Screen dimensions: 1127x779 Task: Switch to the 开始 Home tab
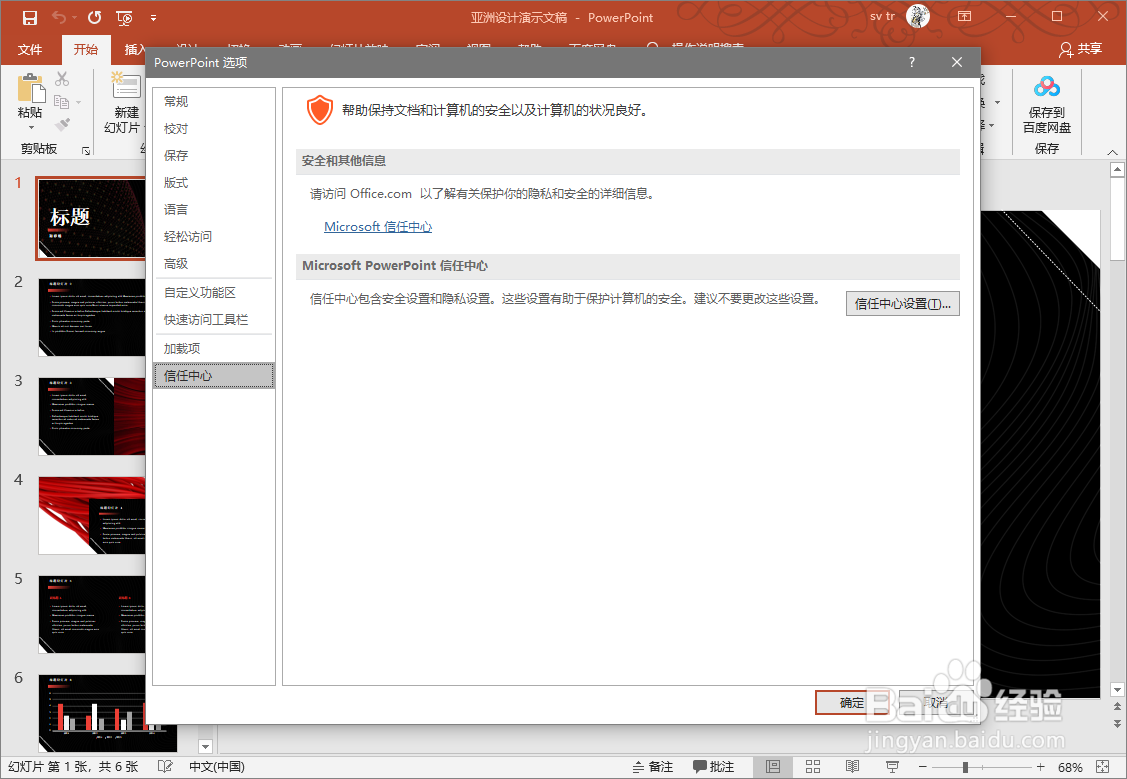pyautogui.click(x=86, y=50)
